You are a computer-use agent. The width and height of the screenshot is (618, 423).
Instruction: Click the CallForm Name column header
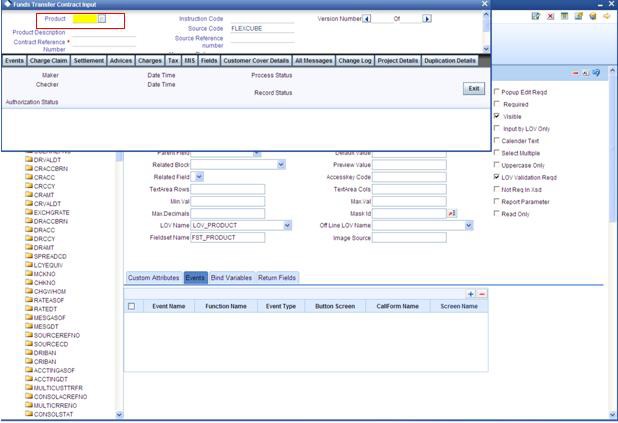click(x=397, y=306)
